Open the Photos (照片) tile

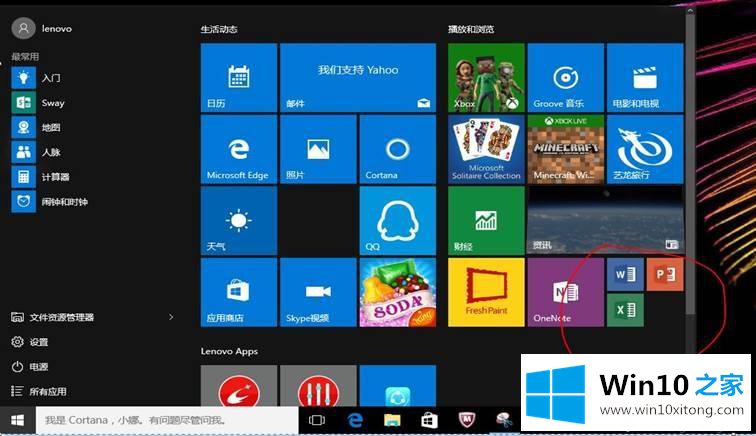pyautogui.click(x=318, y=149)
